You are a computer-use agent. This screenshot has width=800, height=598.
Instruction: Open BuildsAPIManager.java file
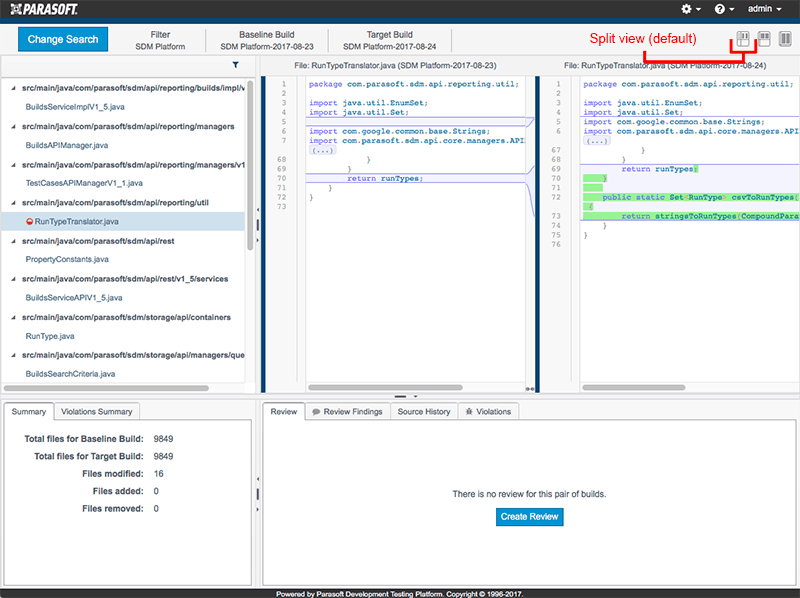(67, 145)
